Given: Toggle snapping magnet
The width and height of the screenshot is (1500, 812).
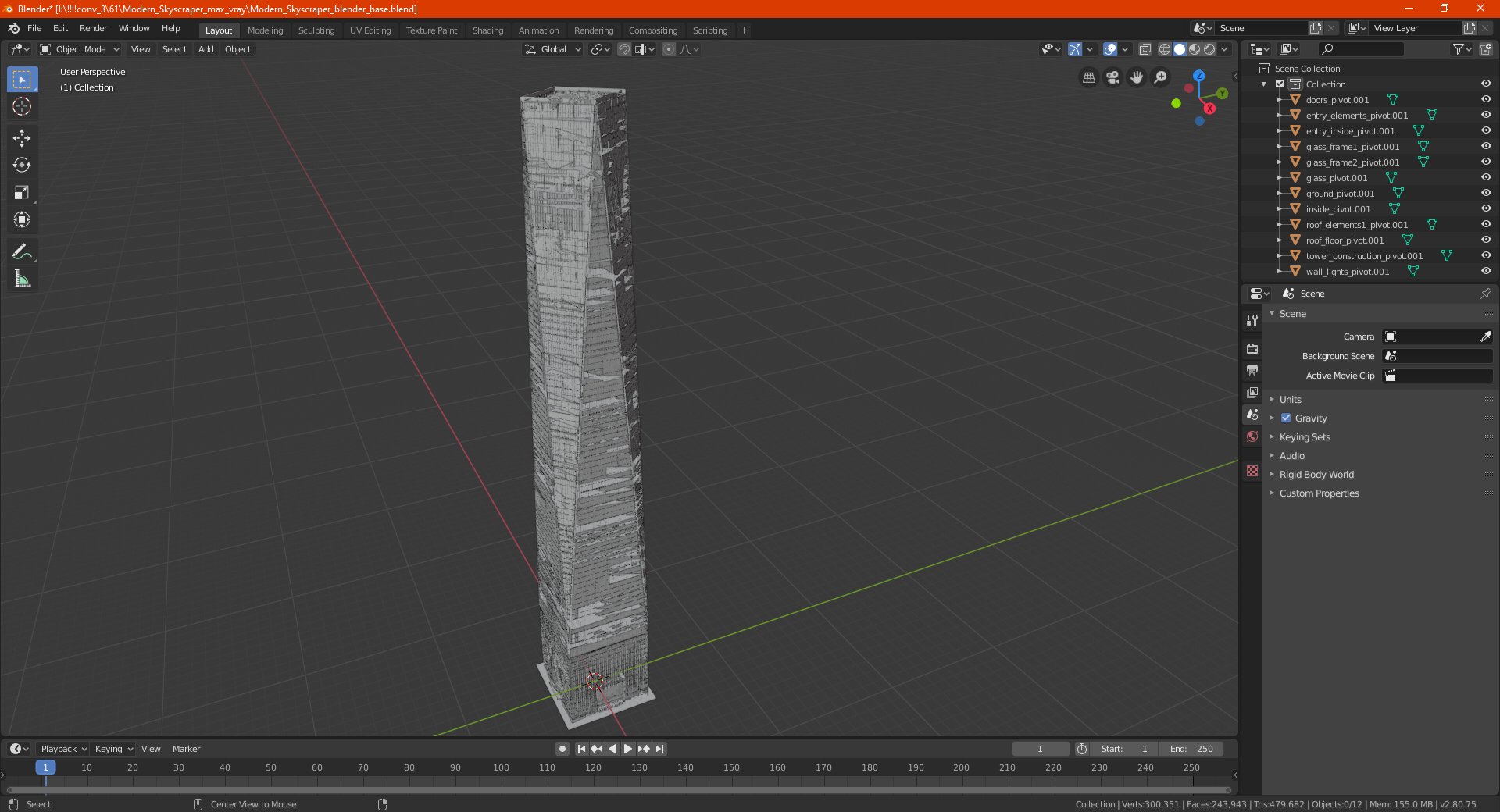Looking at the screenshot, I should tap(624, 49).
